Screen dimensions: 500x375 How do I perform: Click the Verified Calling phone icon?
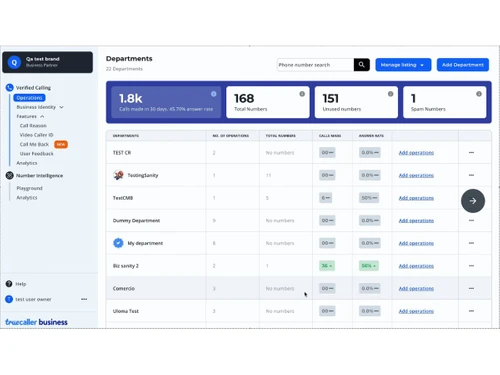[x=9, y=88]
